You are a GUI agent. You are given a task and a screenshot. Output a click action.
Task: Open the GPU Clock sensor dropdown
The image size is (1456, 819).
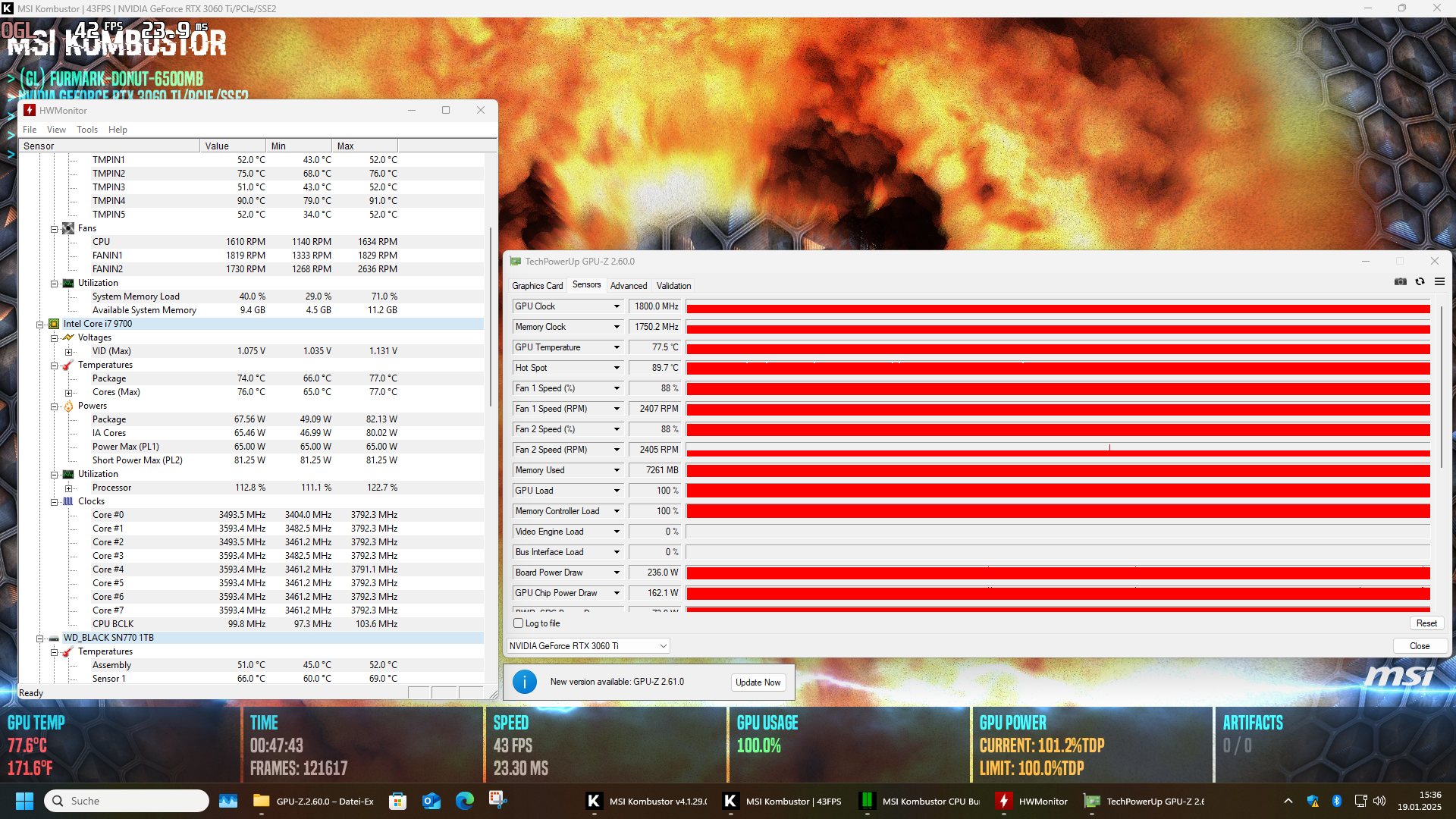[617, 306]
